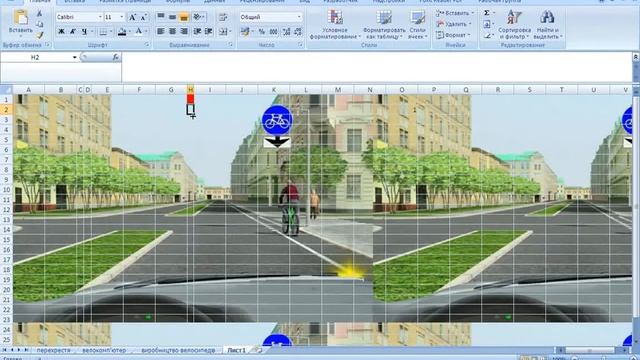Click column H header
The image size is (640, 360).
[190, 90]
